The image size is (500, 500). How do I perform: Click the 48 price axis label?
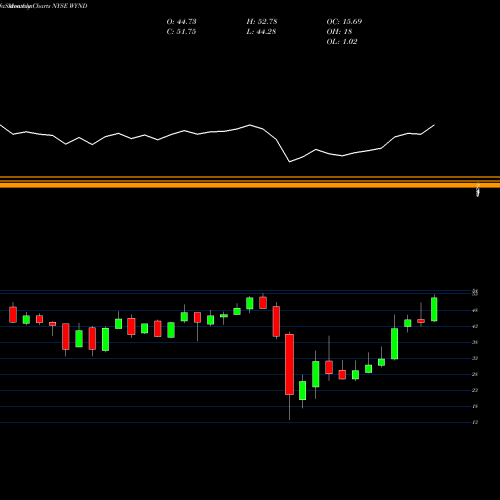pyautogui.click(x=475, y=310)
